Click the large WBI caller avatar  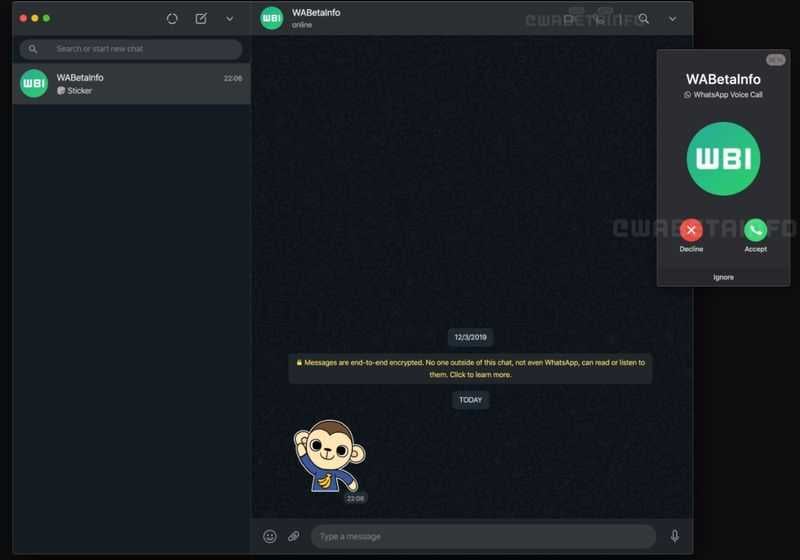[x=723, y=159]
